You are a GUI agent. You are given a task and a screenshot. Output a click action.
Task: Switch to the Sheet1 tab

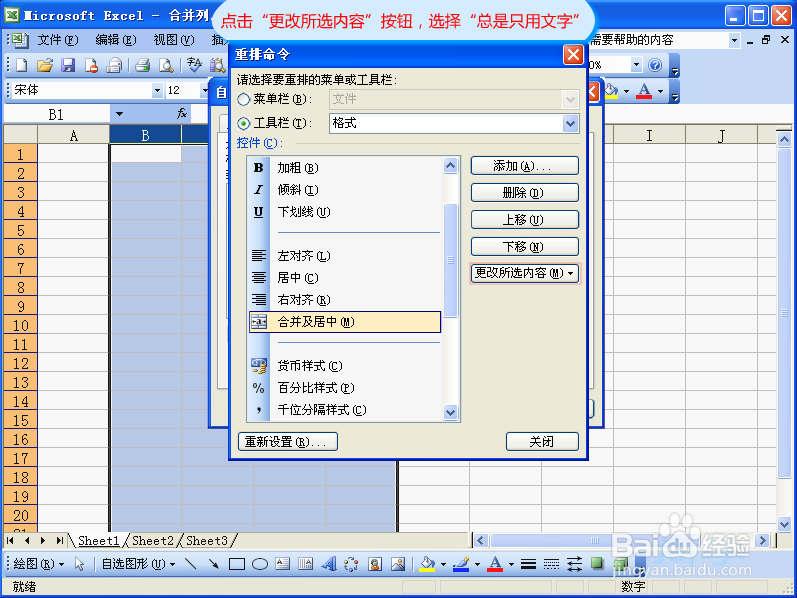[x=99, y=541]
